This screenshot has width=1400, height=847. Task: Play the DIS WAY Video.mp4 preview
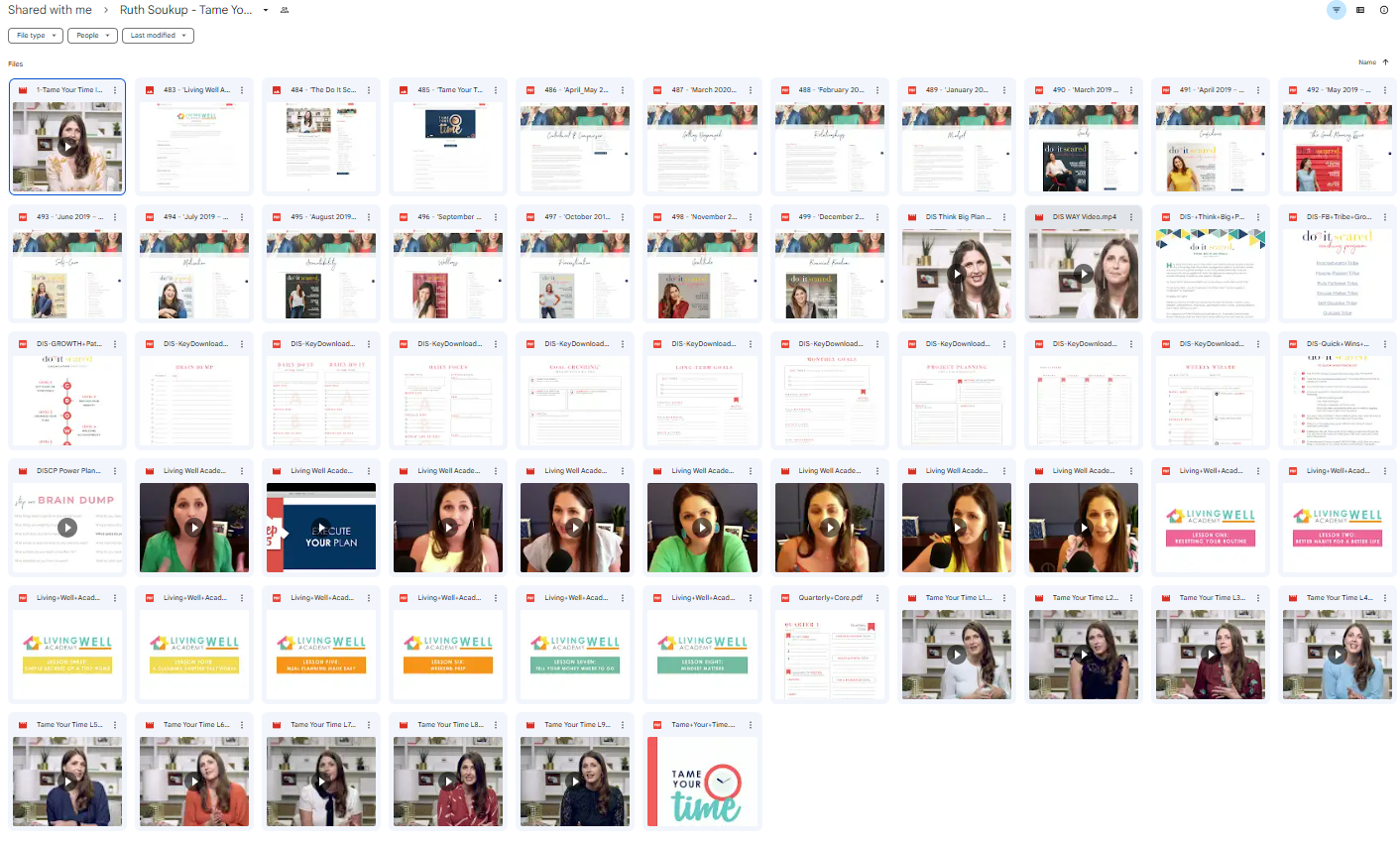click(1084, 274)
